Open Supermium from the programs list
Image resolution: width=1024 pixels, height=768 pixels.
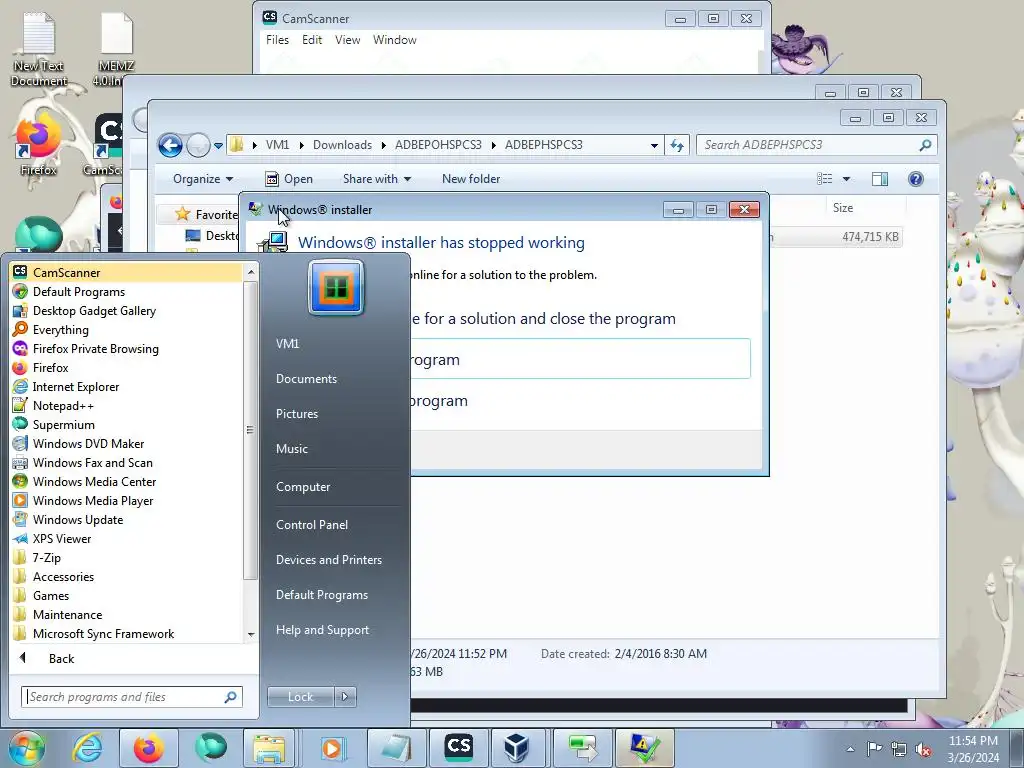point(126,424)
